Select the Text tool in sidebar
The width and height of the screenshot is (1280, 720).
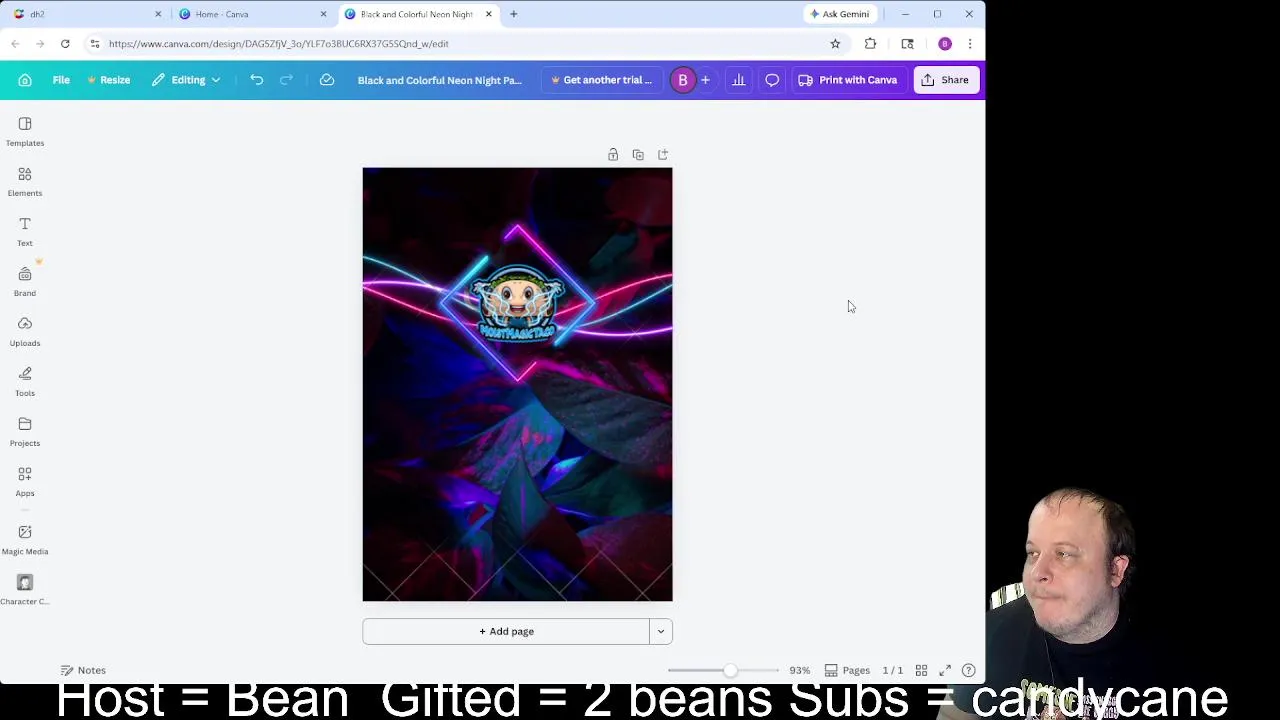click(x=25, y=231)
